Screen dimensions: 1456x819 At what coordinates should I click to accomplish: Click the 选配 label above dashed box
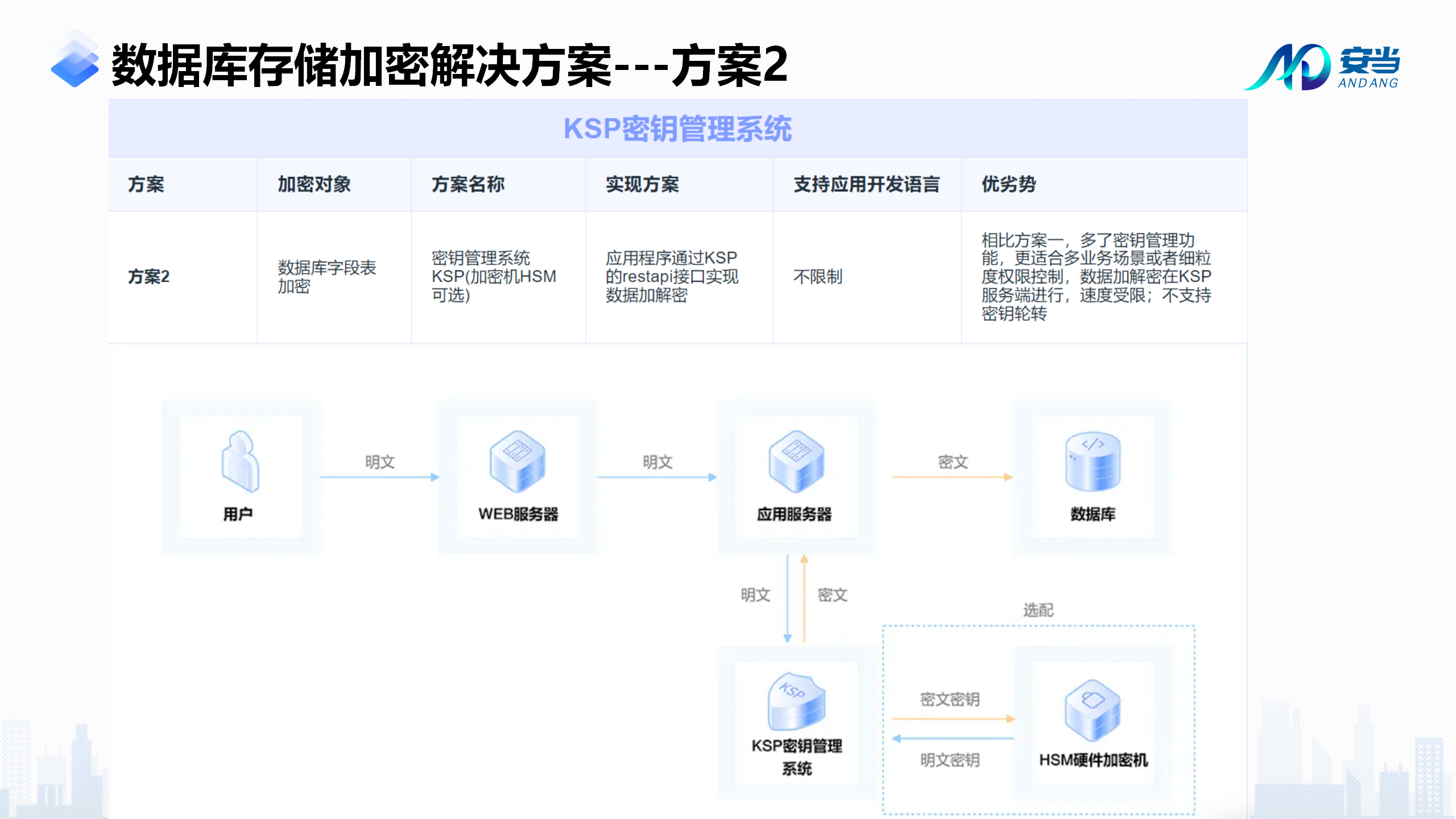coord(1038,610)
